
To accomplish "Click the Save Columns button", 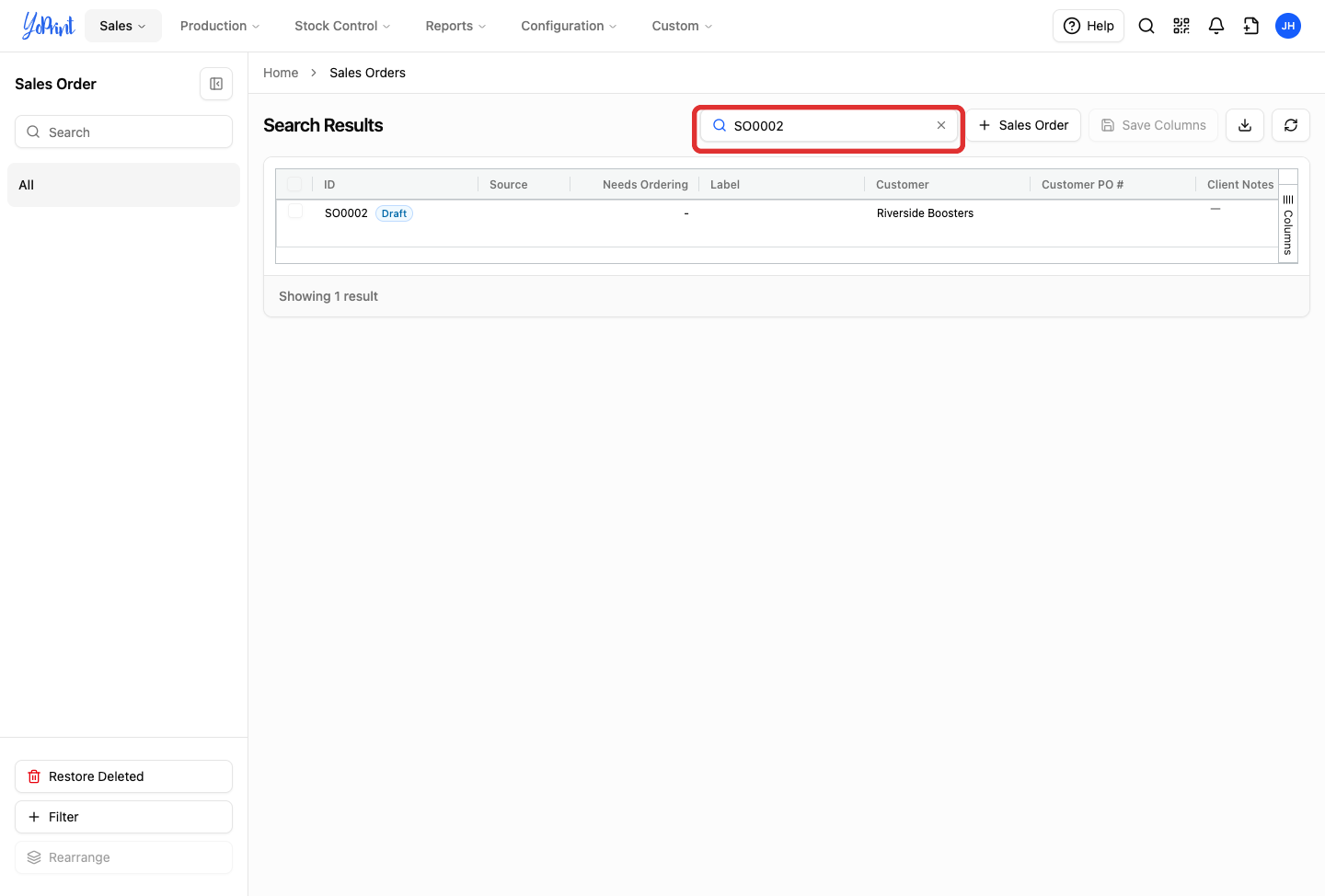I will 1153,125.
